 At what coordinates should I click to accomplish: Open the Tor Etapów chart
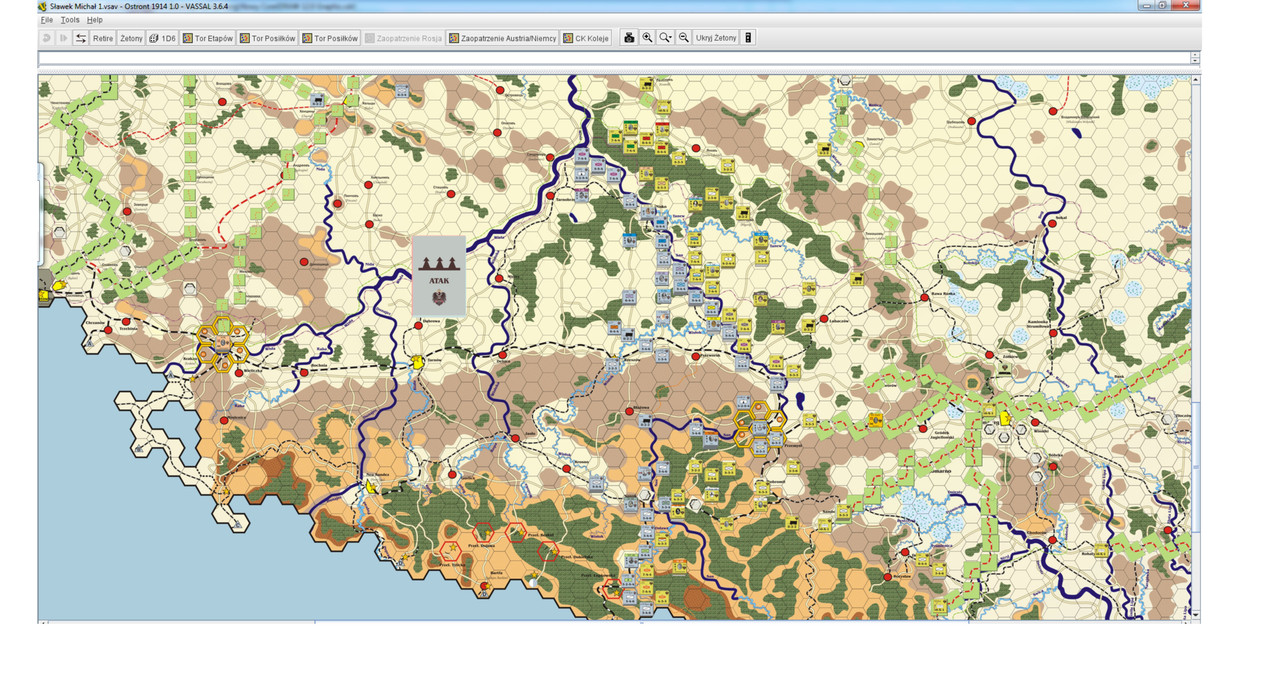[208, 38]
